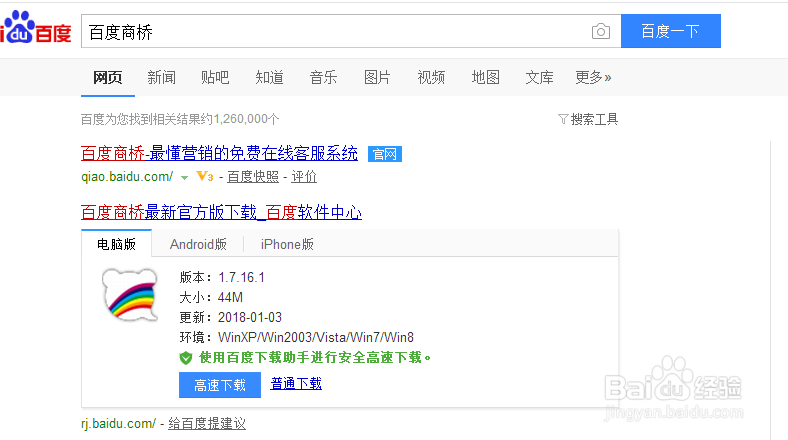788x440 pixels.
Task: Open the 贴吧 tab
Action: (x=215, y=77)
